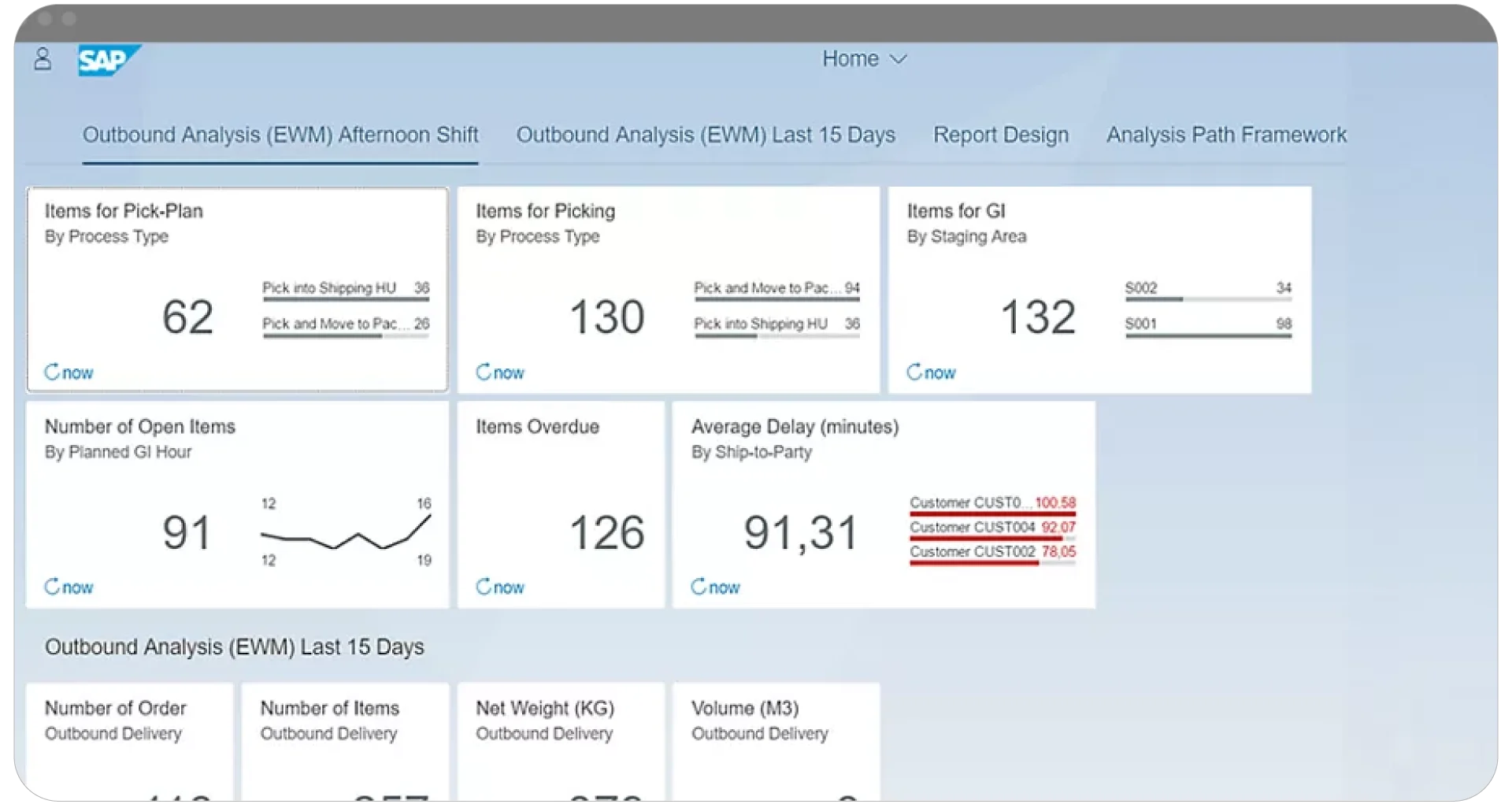This screenshot has width=1512, height=804.
Task: Click By Process Type under Pick-Plan
Action: pos(106,236)
